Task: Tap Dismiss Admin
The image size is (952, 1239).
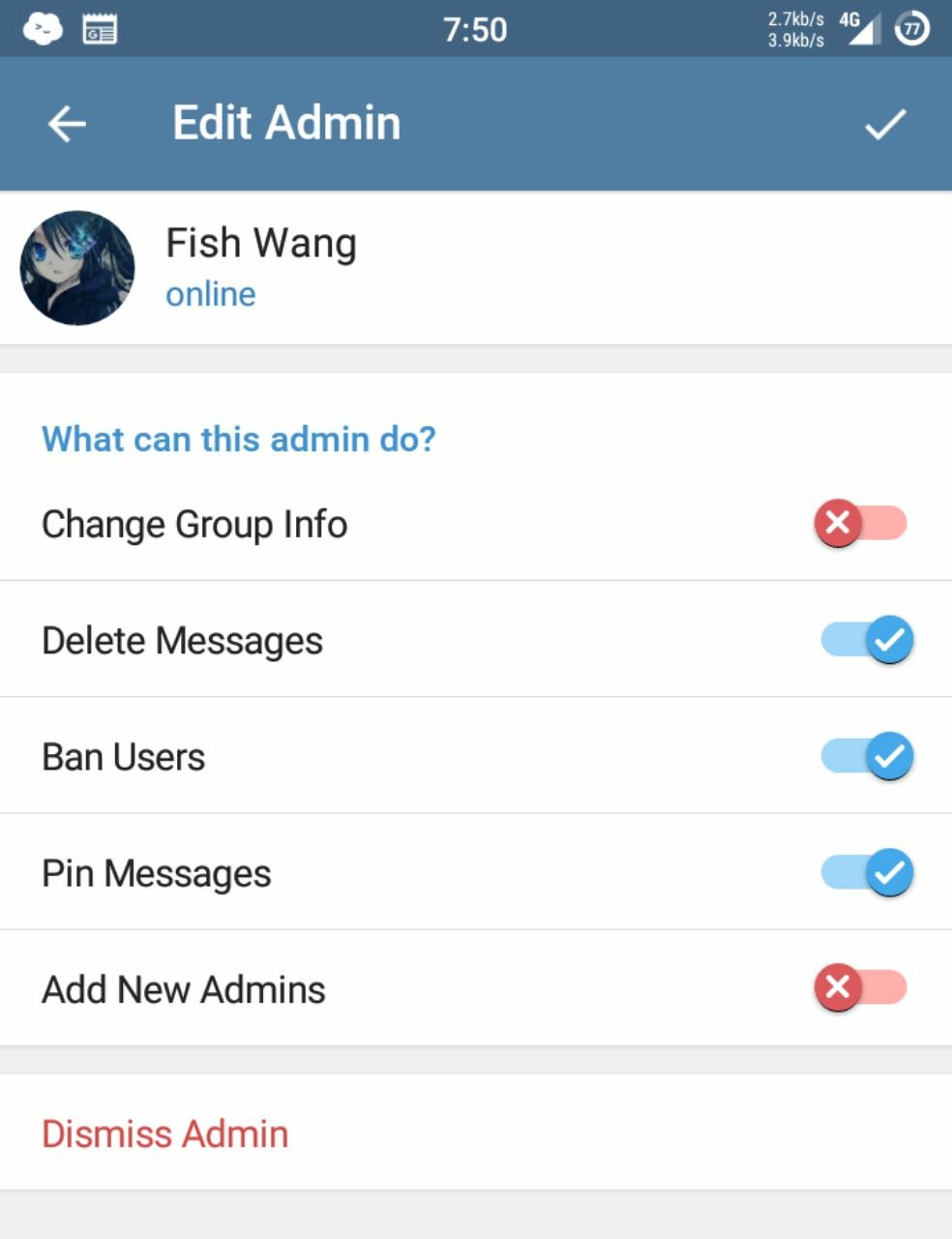Action: [165, 1133]
